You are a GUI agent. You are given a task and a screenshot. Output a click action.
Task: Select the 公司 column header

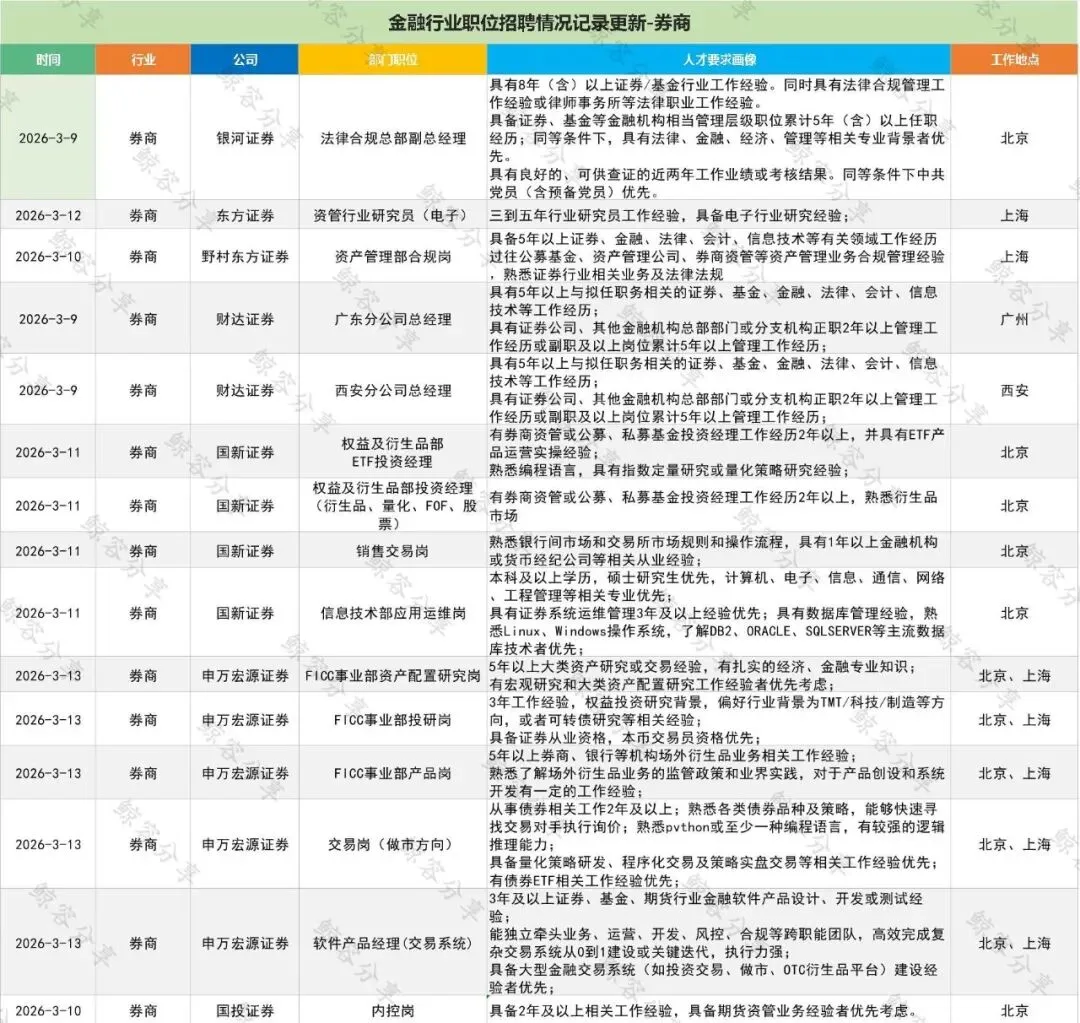tap(245, 60)
